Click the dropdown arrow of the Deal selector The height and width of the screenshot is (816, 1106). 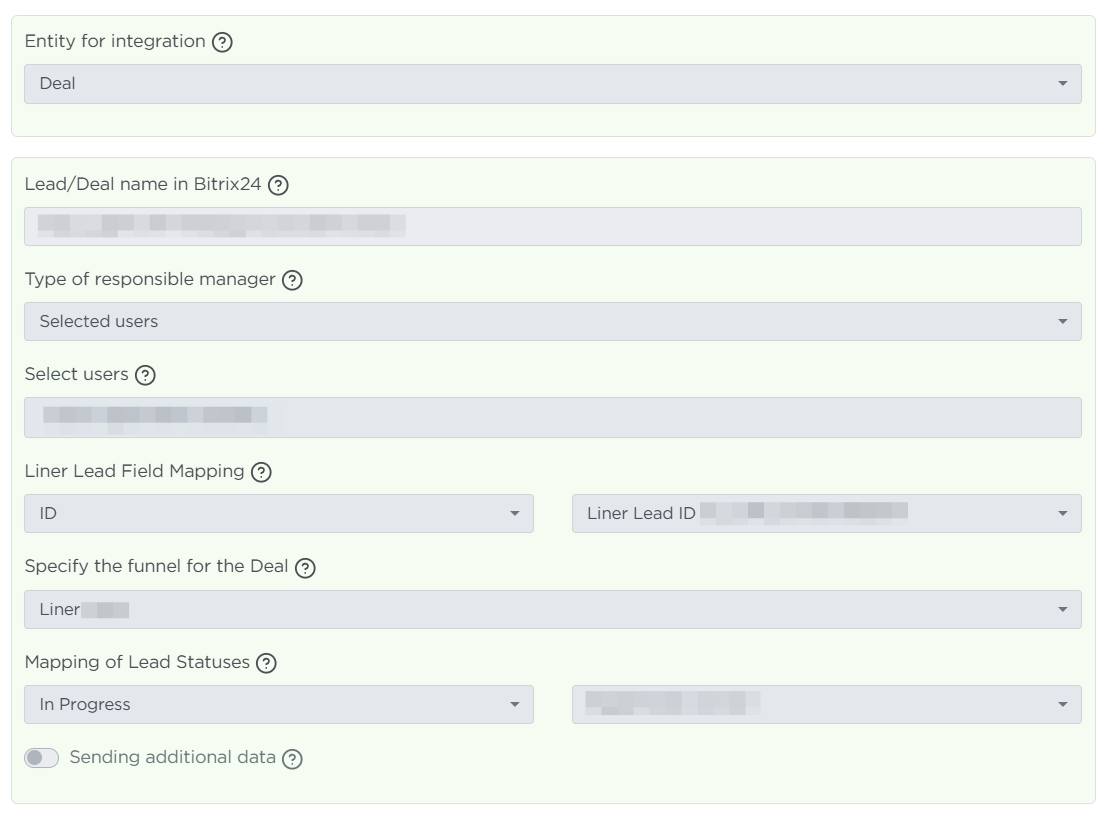pyautogui.click(x=1062, y=84)
